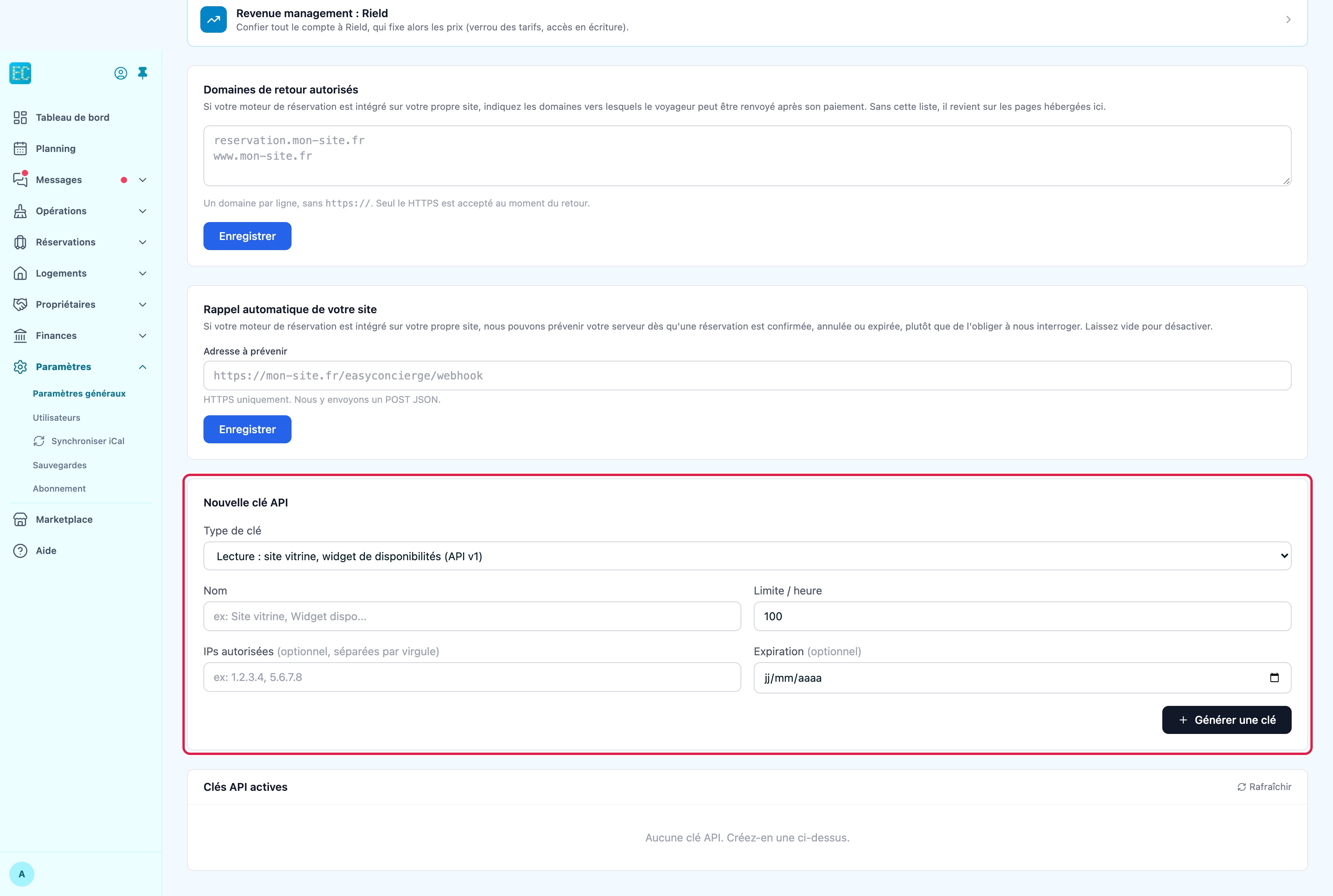The height and width of the screenshot is (896, 1333).
Task: Click the EasyConcierge logo icon
Action: point(20,73)
